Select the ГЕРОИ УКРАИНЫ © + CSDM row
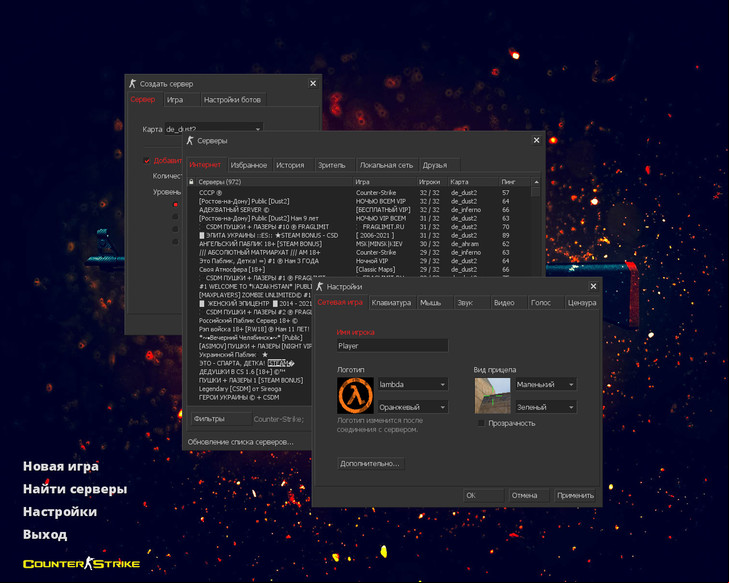 (x=250, y=397)
